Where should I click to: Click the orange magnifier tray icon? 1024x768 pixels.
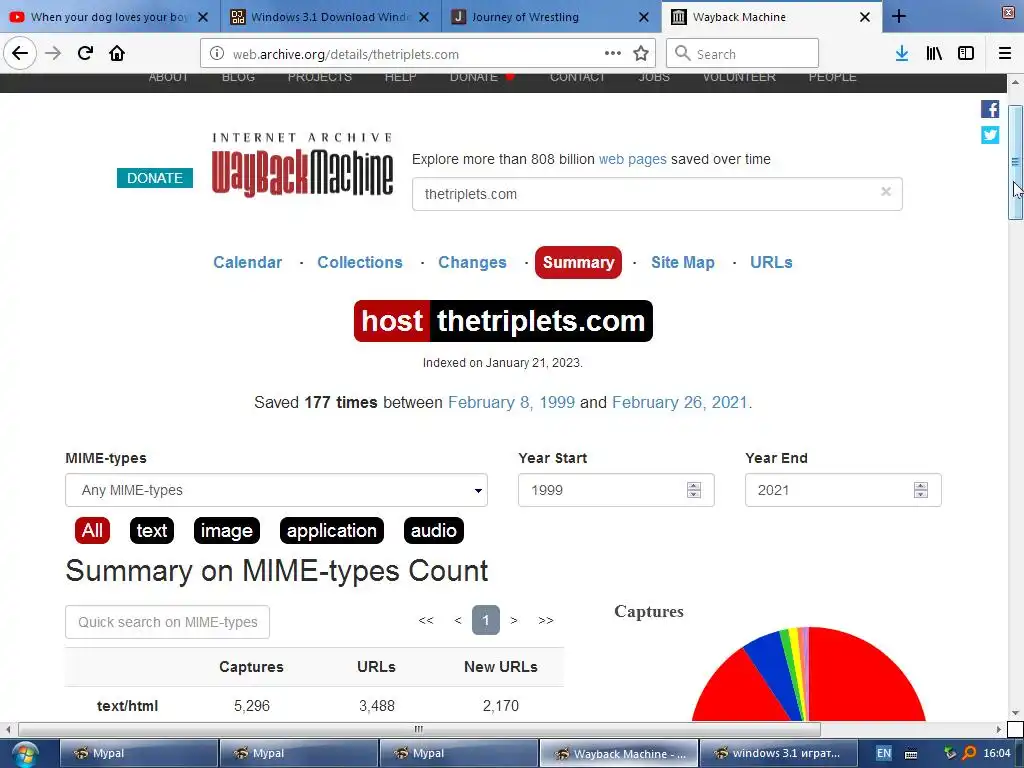pyautogui.click(x=970, y=753)
